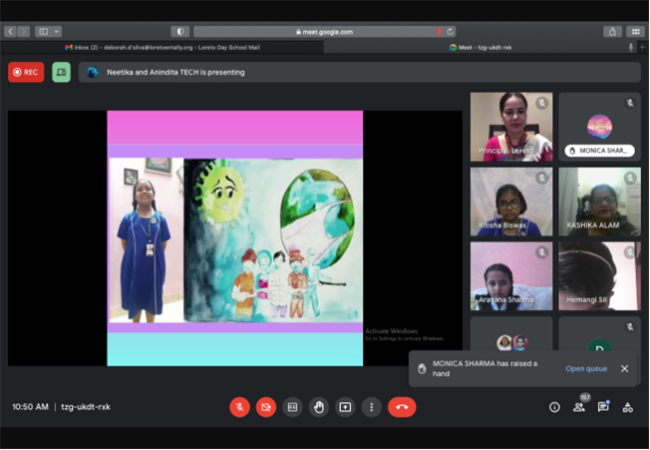
Task: Click the present now screen icon
Action: click(345, 407)
